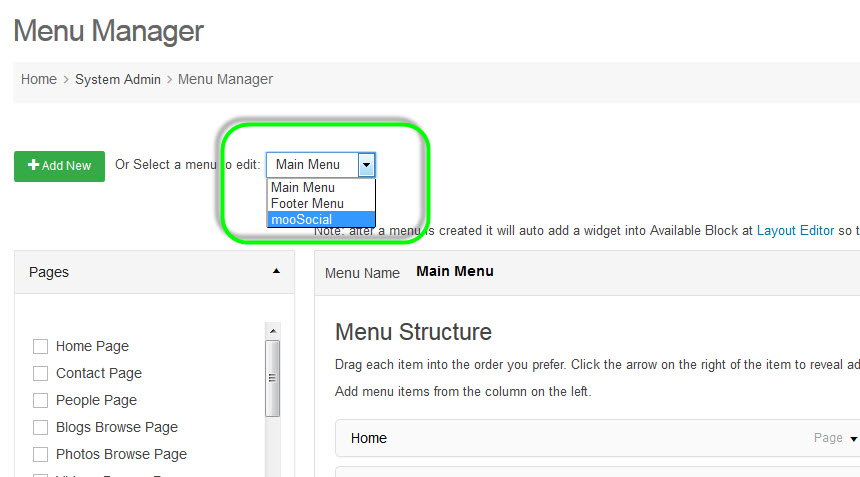Expand the Home menu item arrow
The width and height of the screenshot is (860, 477).
[x=853, y=439]
